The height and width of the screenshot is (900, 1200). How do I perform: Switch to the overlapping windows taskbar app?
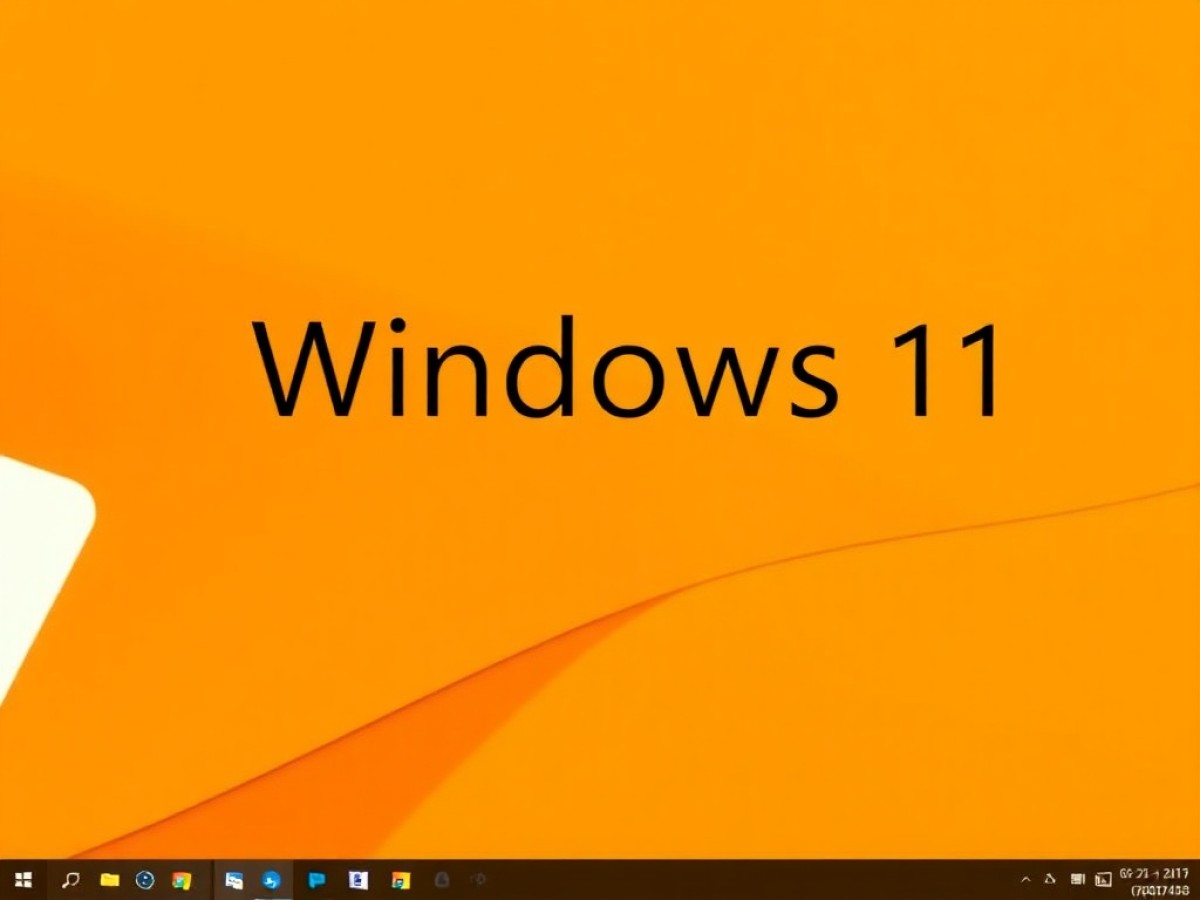click(x=234, y=880)
